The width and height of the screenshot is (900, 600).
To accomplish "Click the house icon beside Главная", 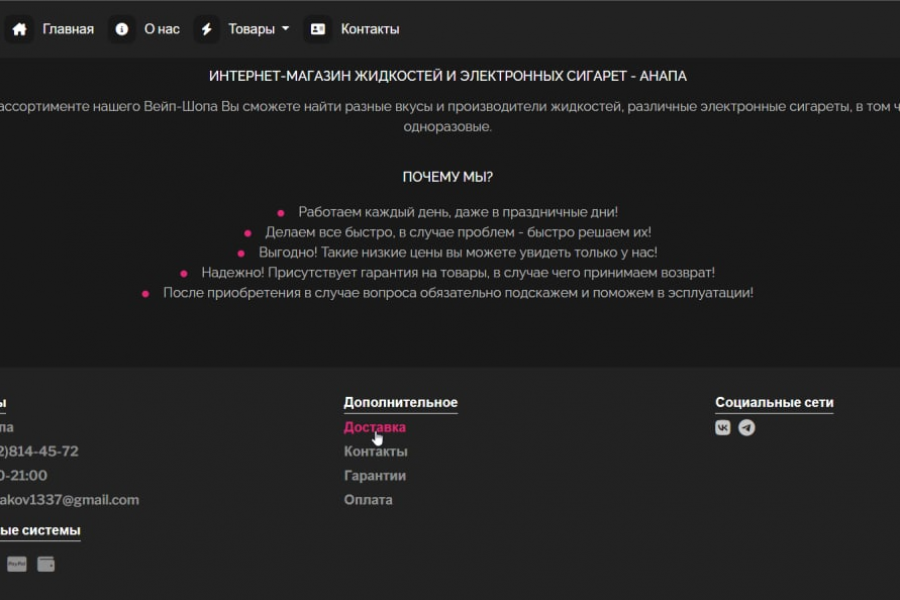I will (18, 29).
